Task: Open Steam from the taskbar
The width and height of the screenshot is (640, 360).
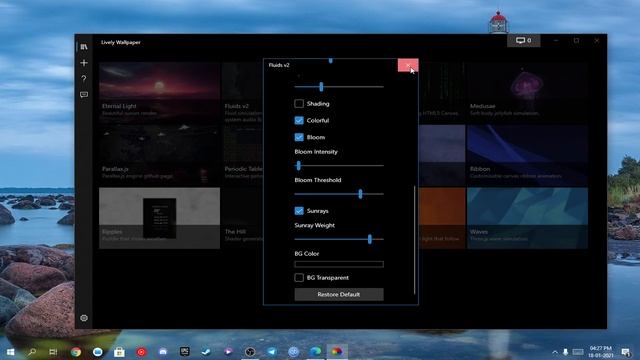Action: 206,351
